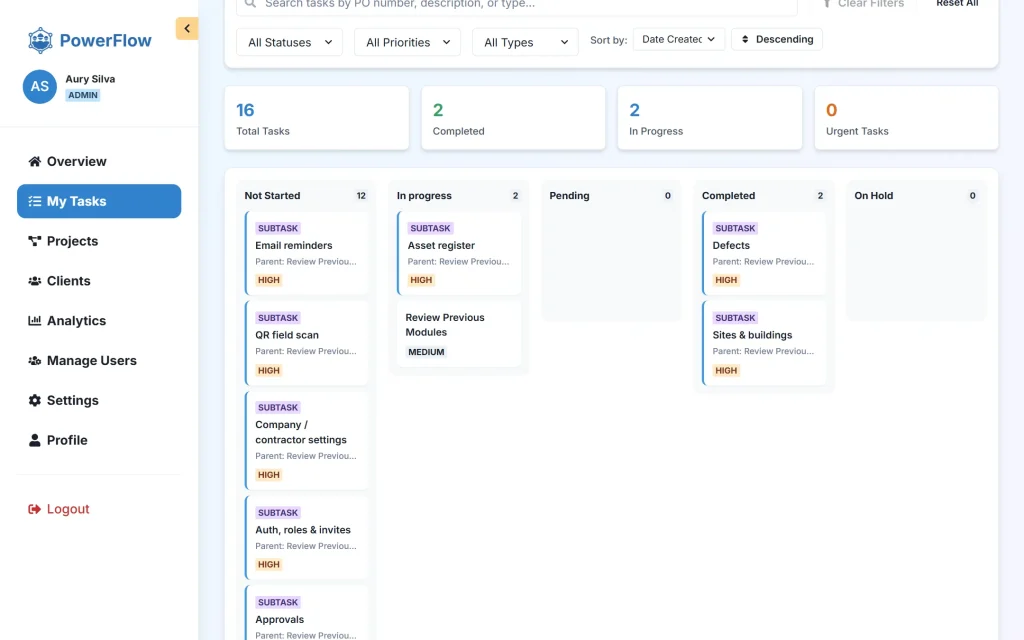The image size is (1024, 640).
Task: Click the SUBTASK tag on Defects card
Action: (x=735, y=228)
